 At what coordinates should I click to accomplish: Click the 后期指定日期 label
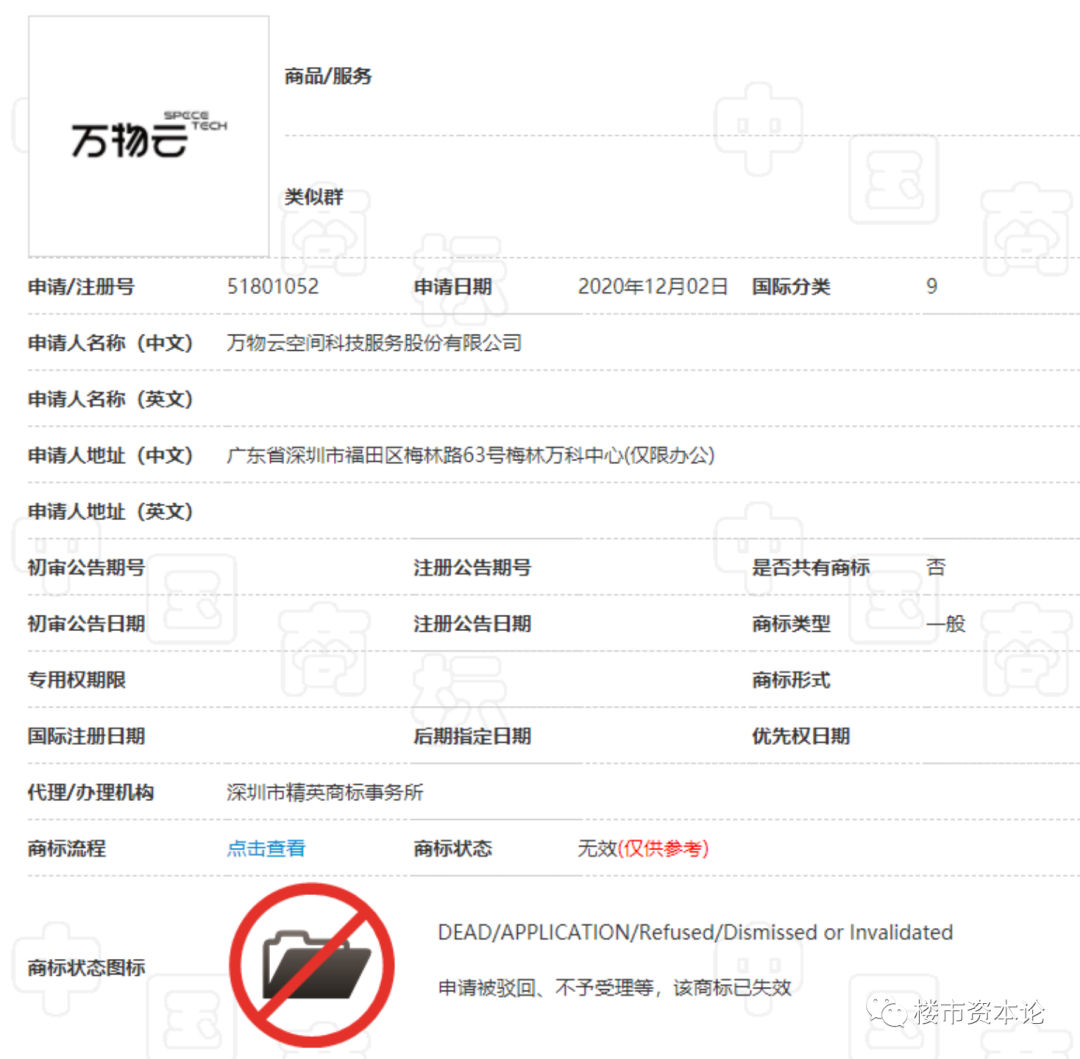[472, 736]
